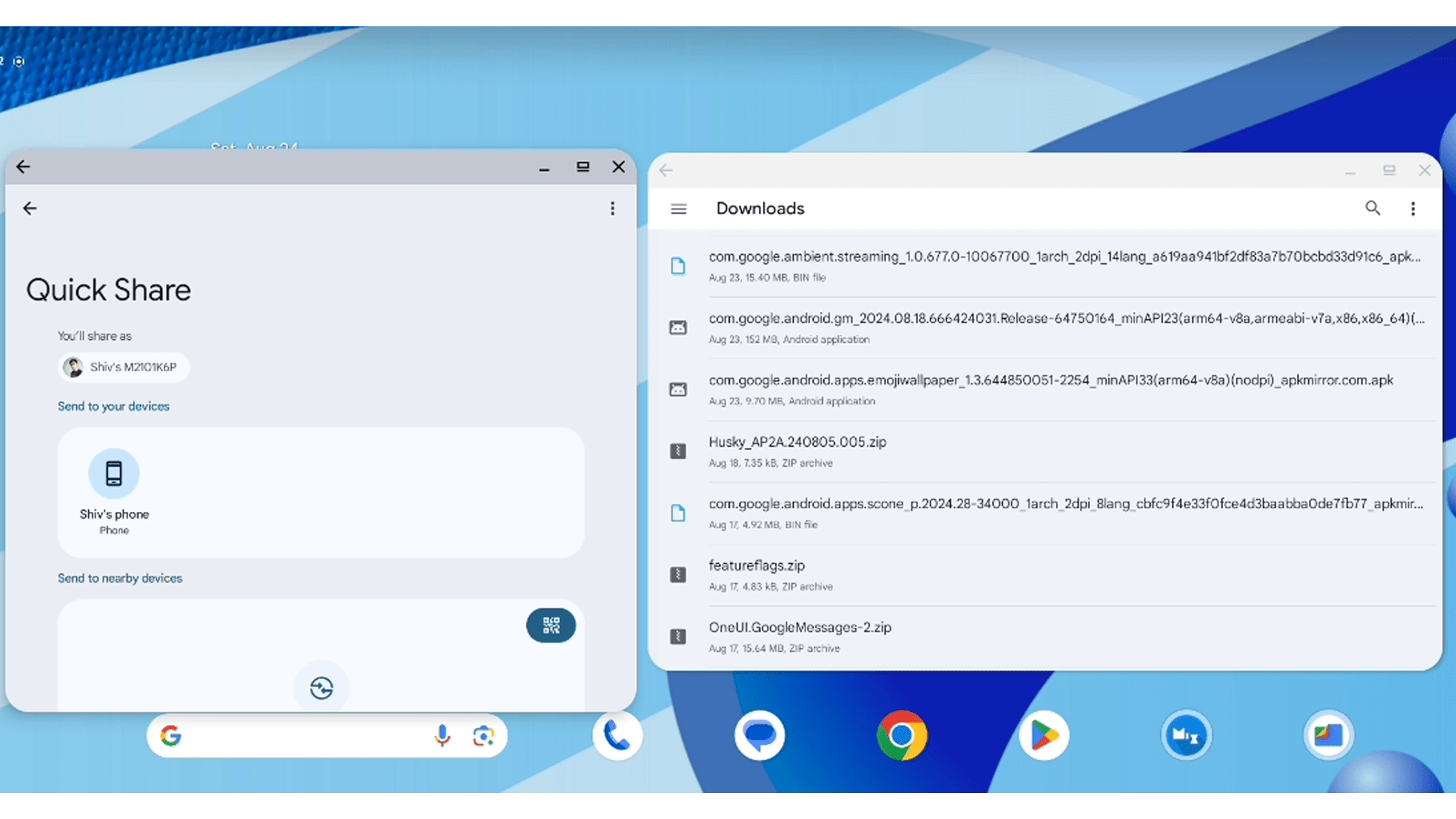The width and height of the screenshot is (1456, 819).
Task: Start Google voice search with microphone
Action: (442, 736)
